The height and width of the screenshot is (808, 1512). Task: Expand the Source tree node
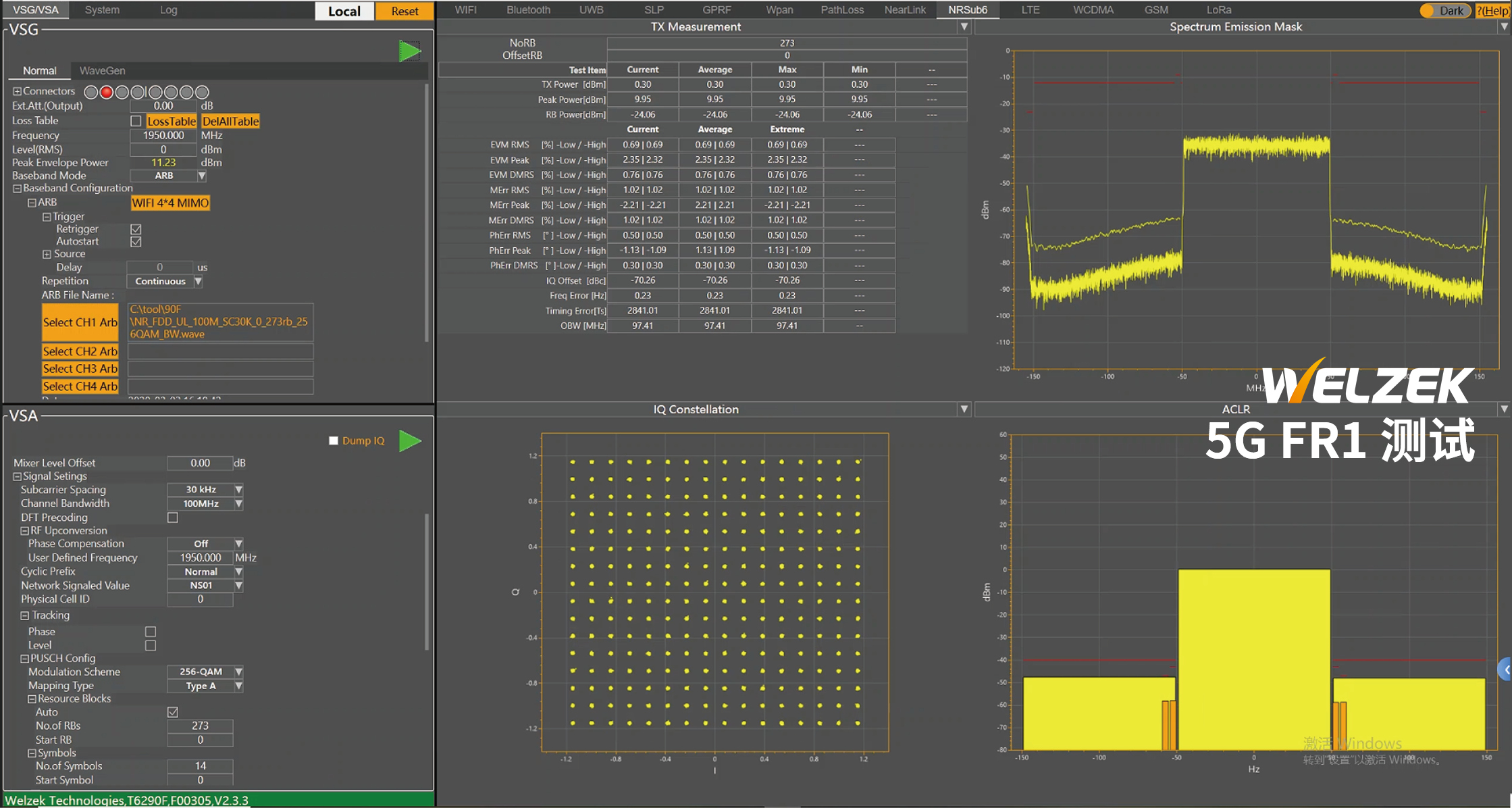click(47, 254)
